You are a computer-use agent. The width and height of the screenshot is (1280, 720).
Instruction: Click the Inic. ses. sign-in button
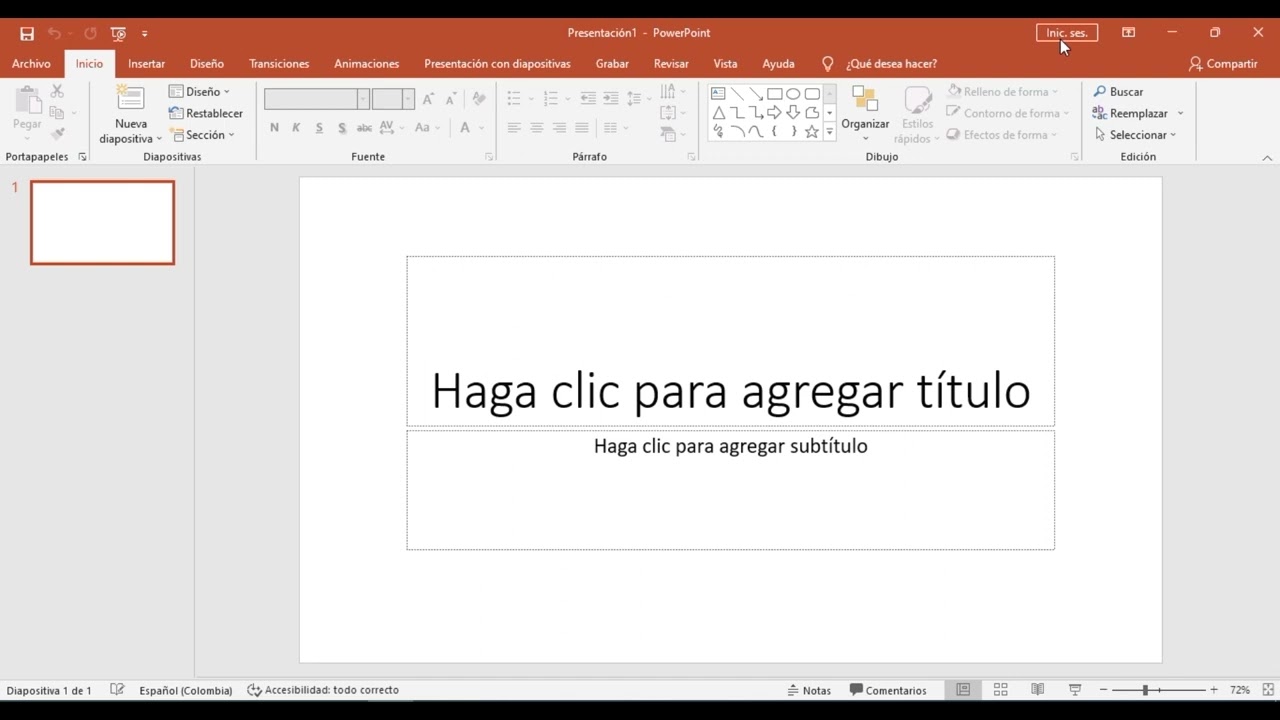1067,33
